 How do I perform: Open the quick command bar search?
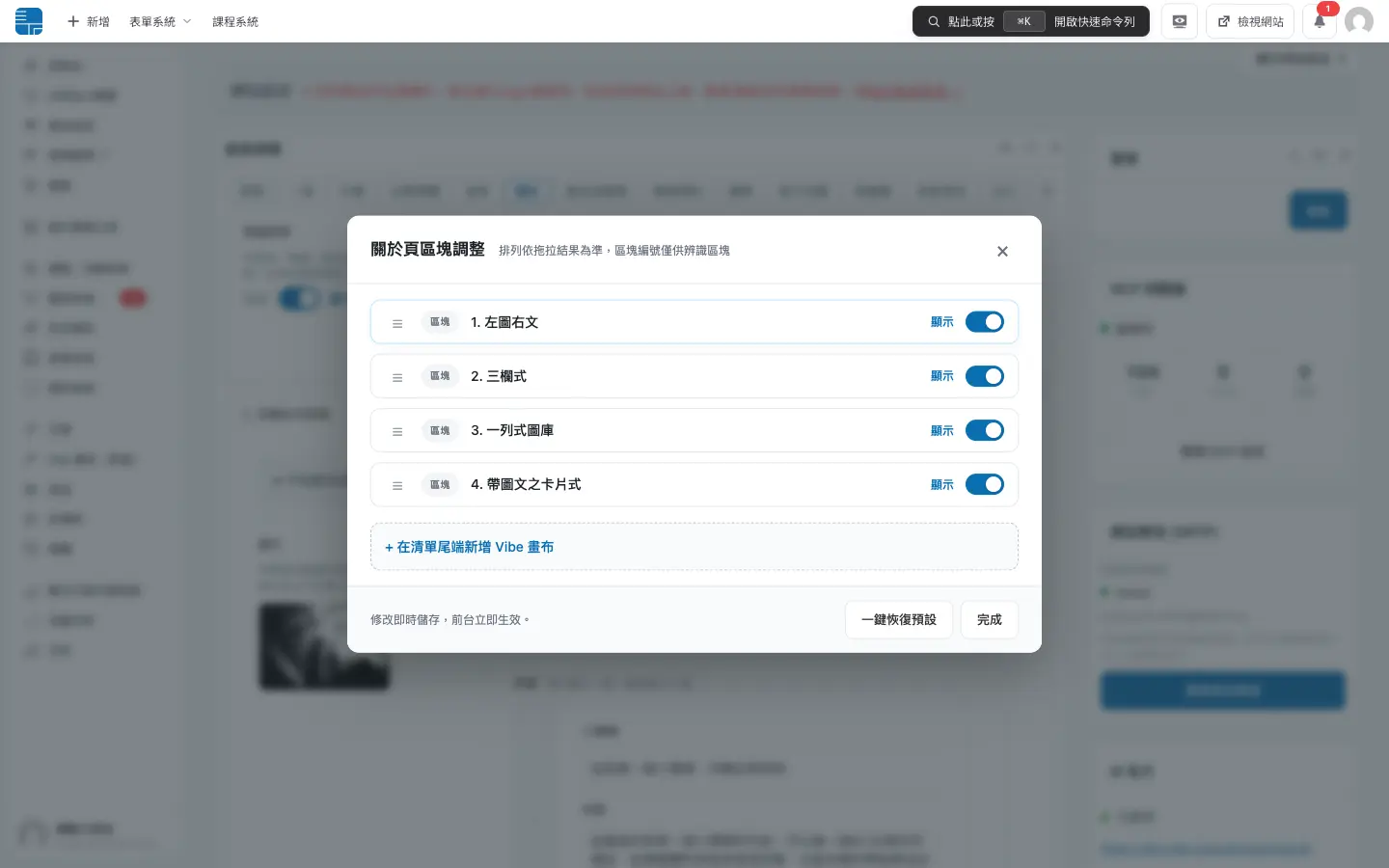1030,21
